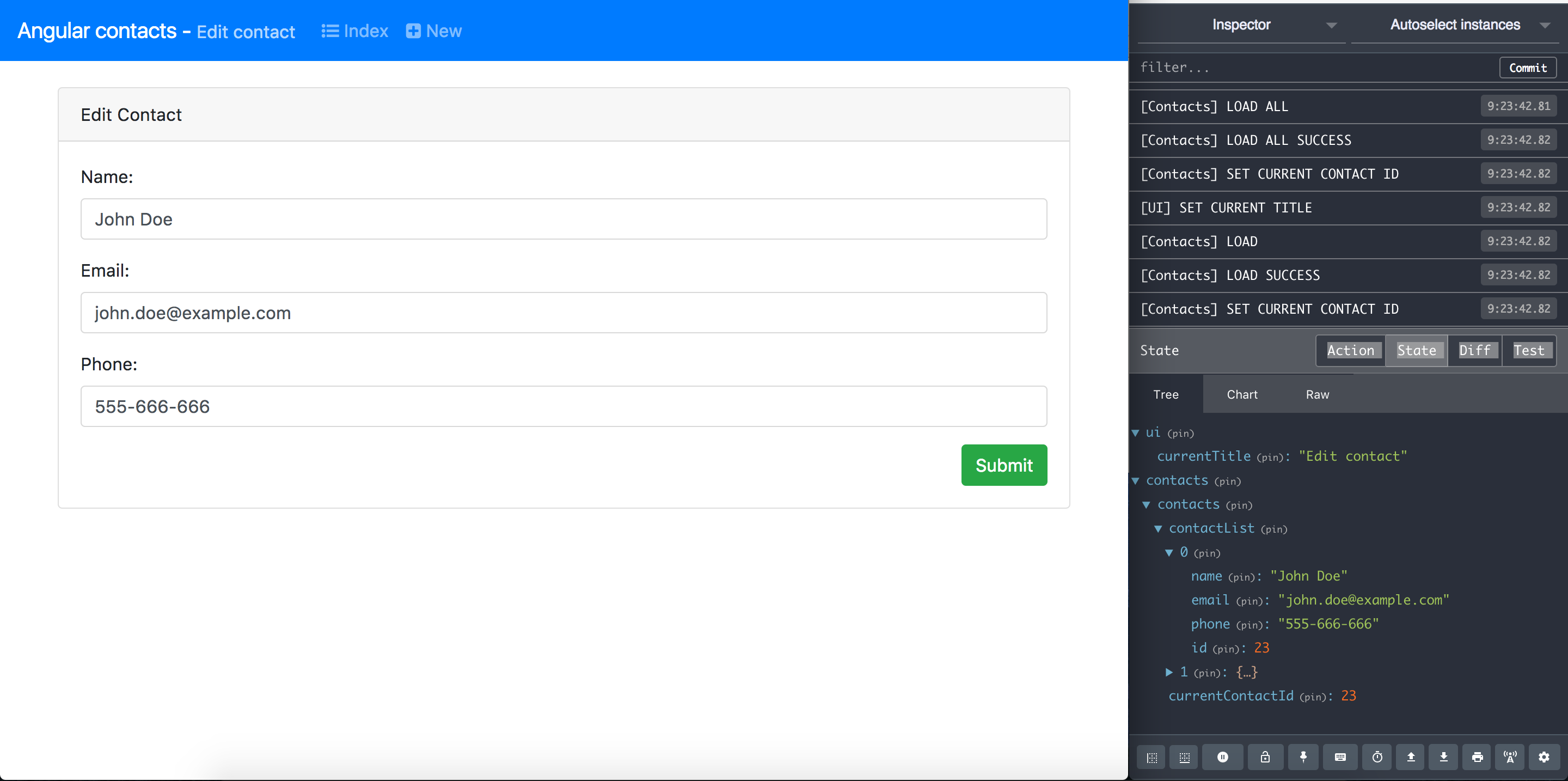This screenshot has width=1568, height=781.
Task: Open the slider stopwatch icon
Action: point(1377,757)
